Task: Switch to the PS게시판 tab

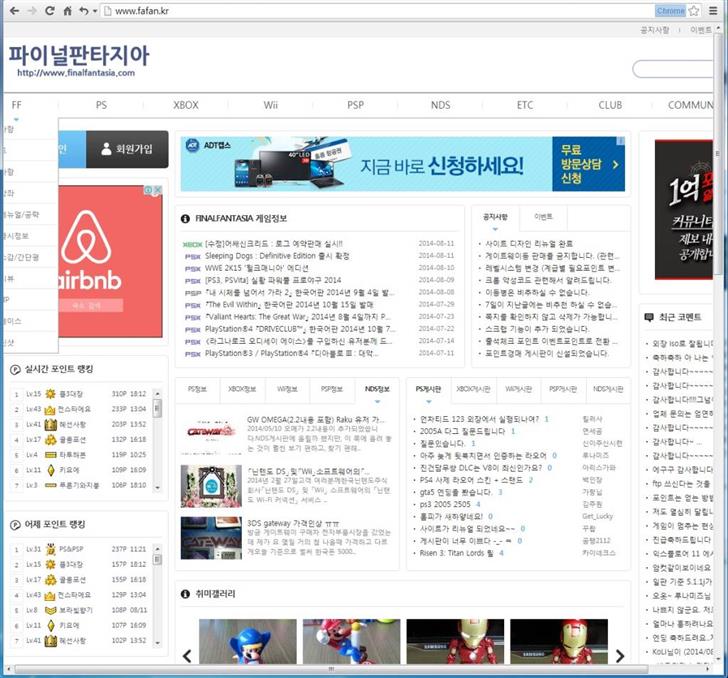Action: click(429, 389)
